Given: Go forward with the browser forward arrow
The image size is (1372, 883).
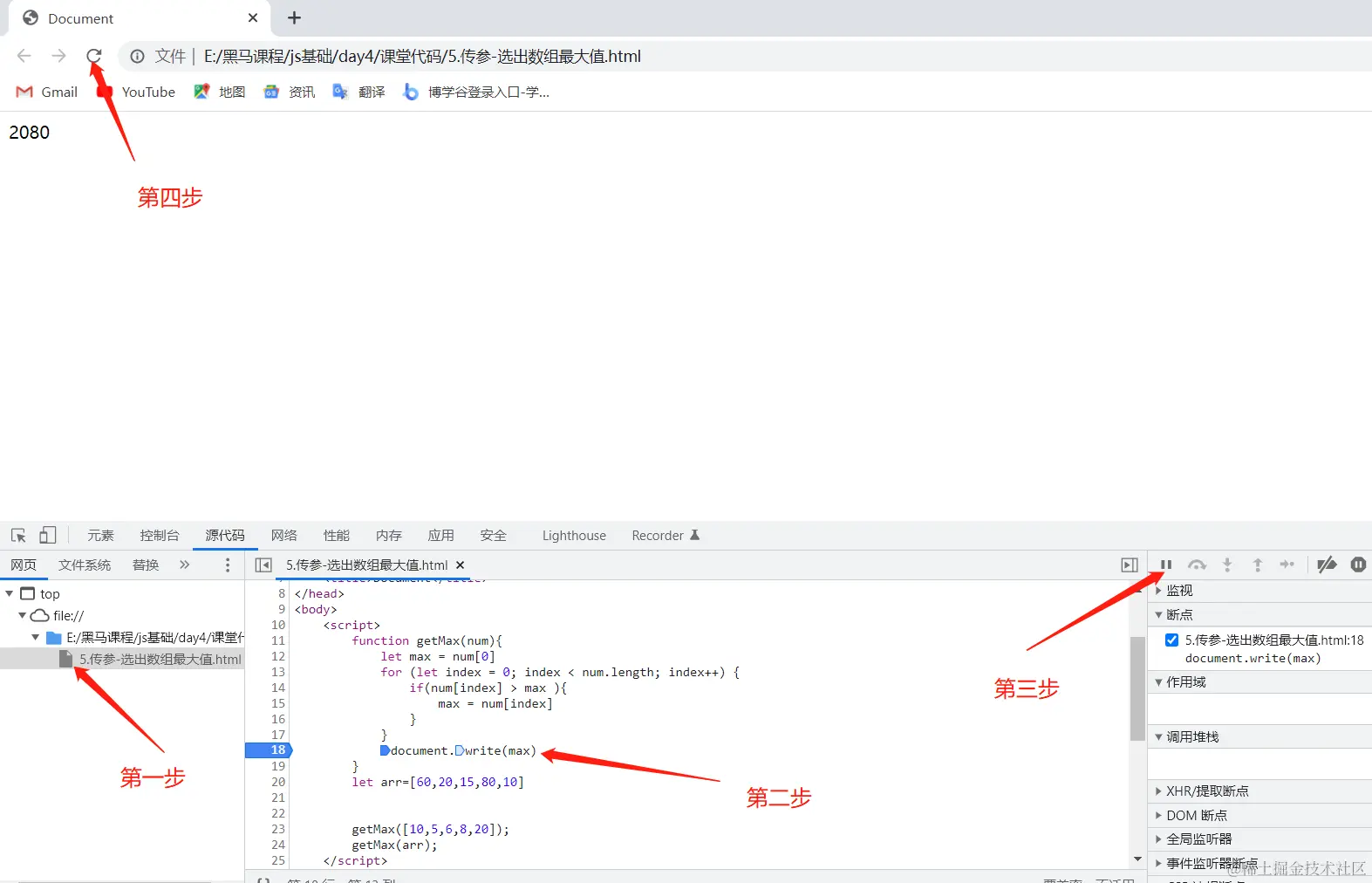Looking at the screenshot, I should tap(58, 56).
